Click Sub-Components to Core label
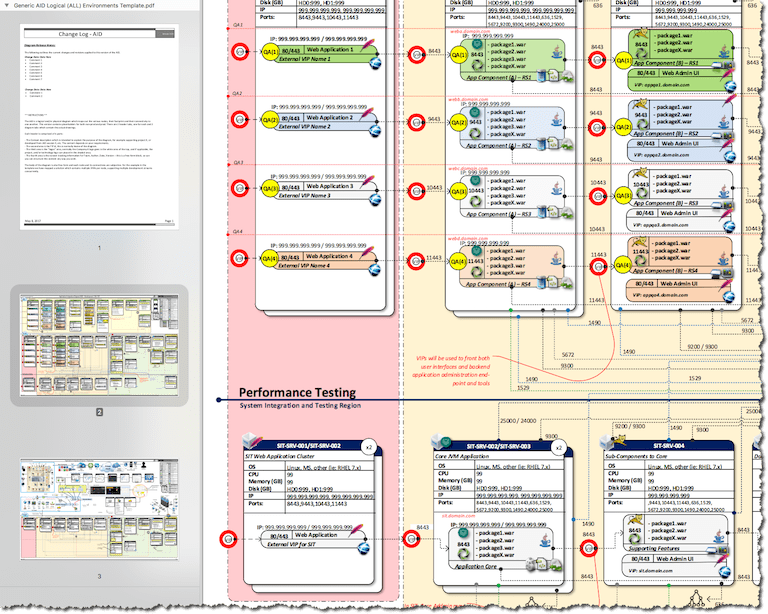Image resolution: width=768 pixels, height=614 pixels. 635,456
